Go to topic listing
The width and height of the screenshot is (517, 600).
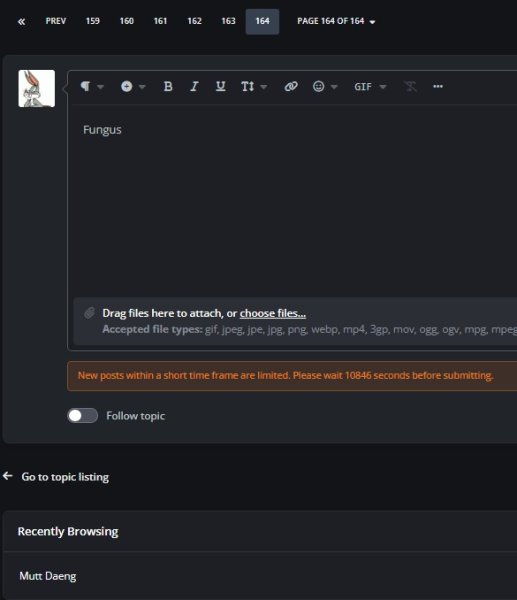[65, 477]
